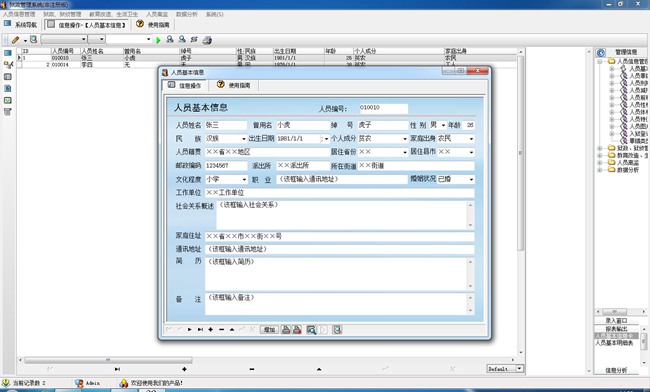Click the gray padlock icon in dialog toolbar

click(286, 329)
